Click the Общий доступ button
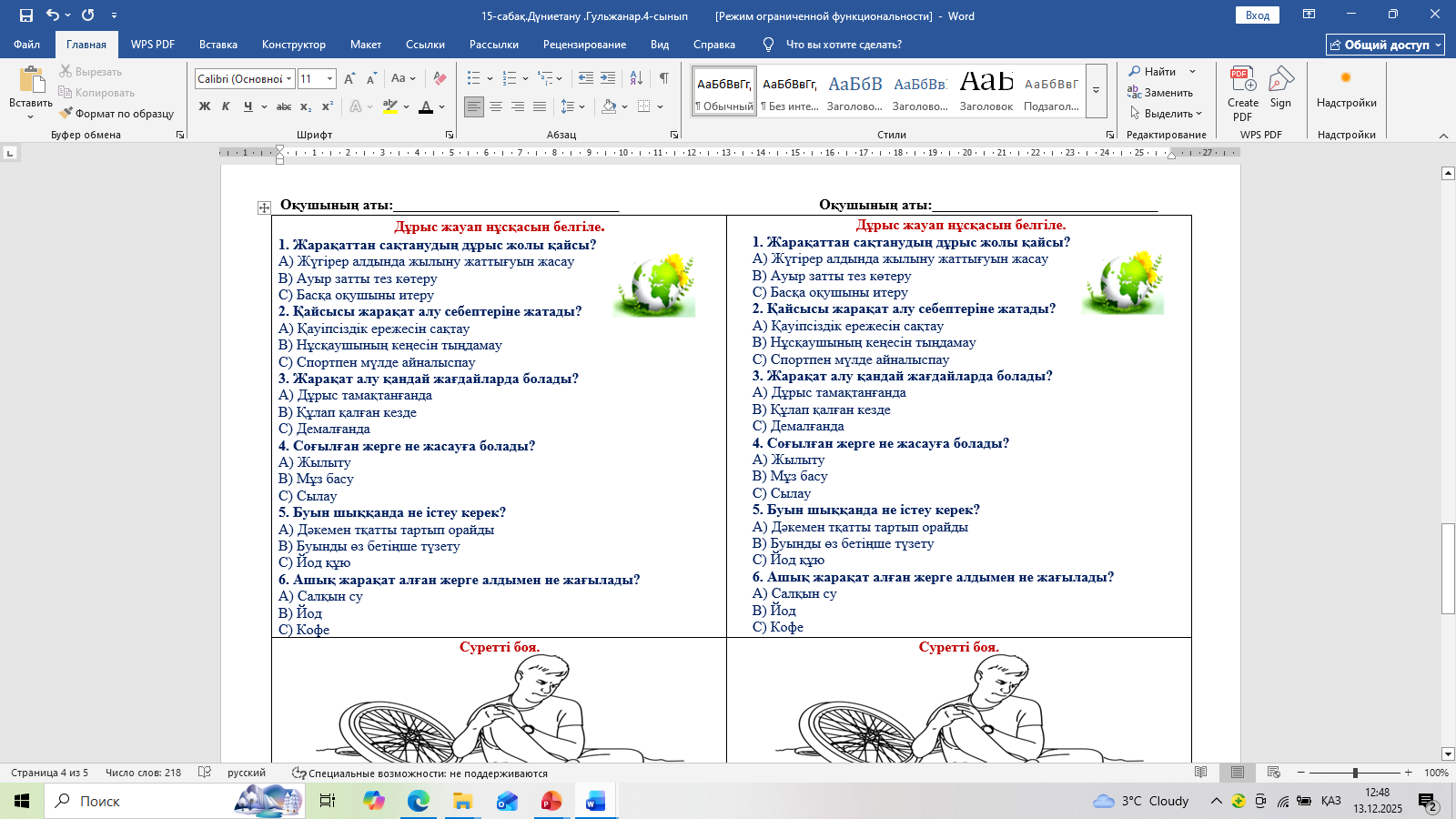This screenshot has height=819, width=1456. coord(1385,45)
